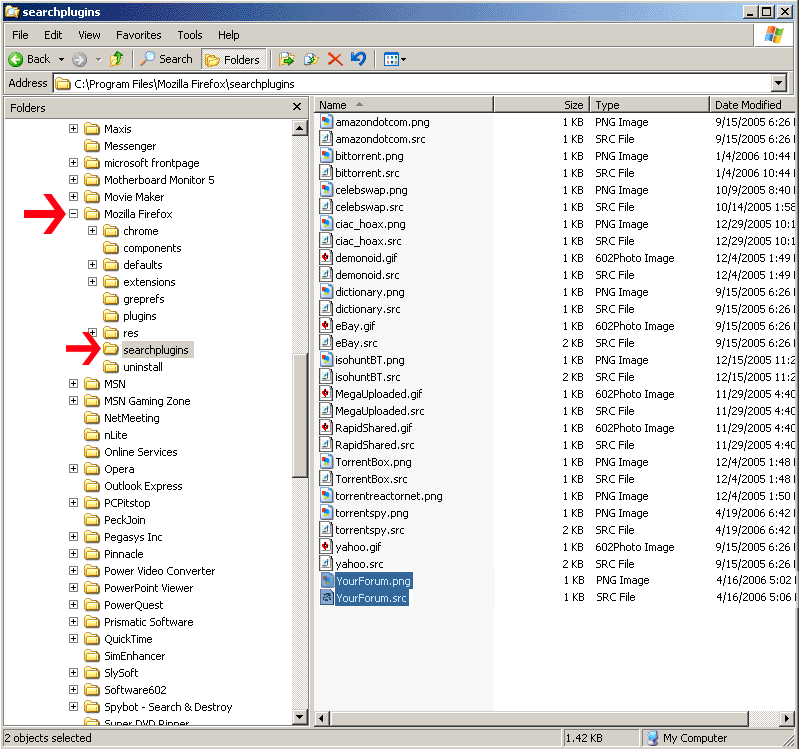
Task: Click the red Delete icon
Action: click(x=335, y=60)
